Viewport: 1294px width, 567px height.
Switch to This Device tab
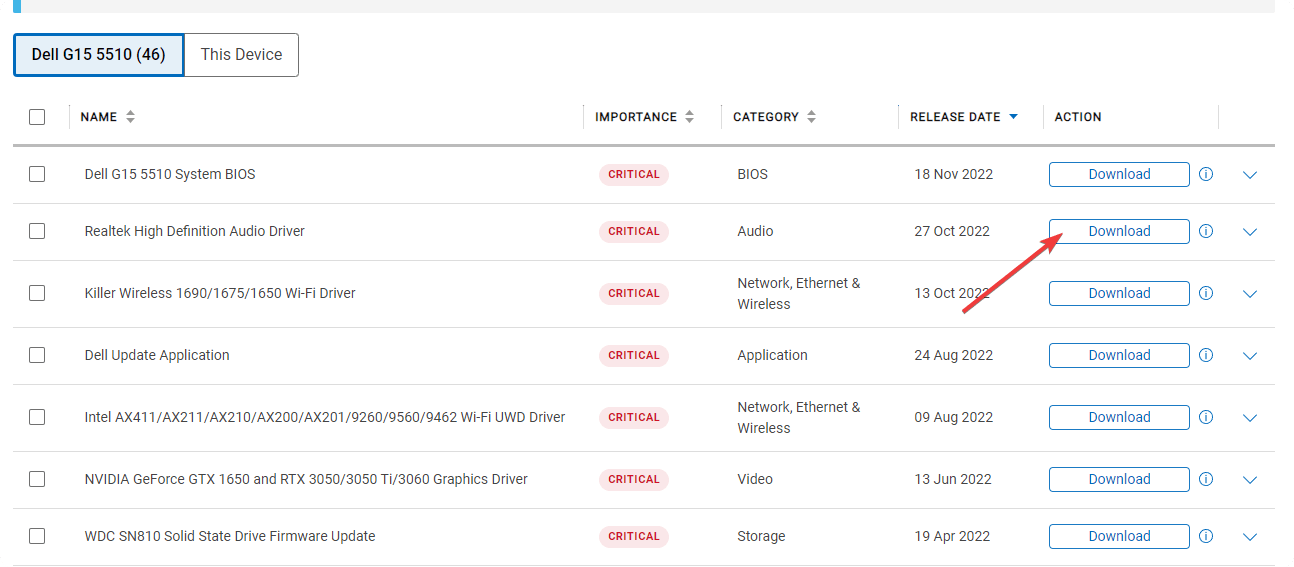pyautogui.click(x=241, y=55)
